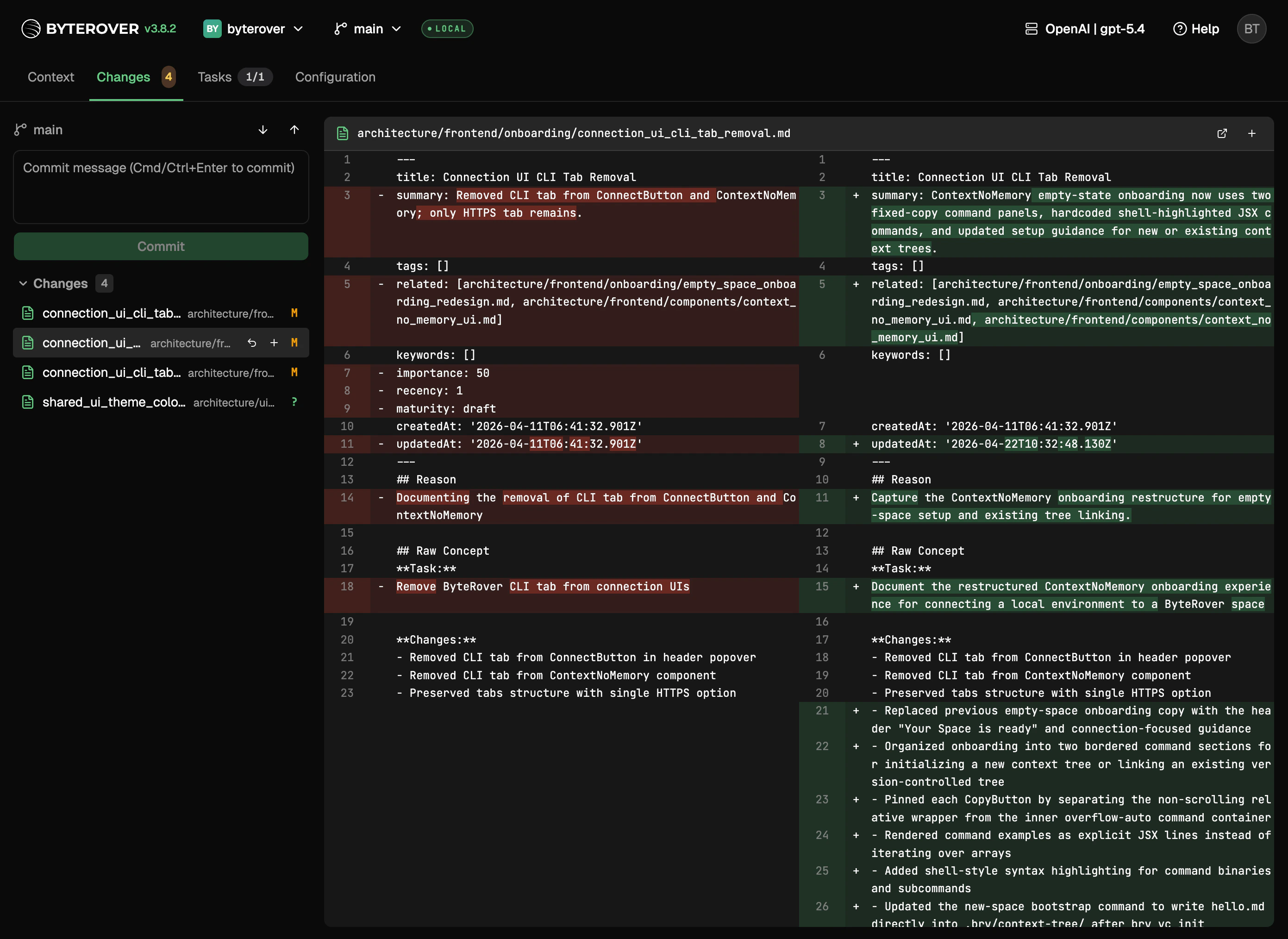
Task: Open the main branch dropdown
Action: tap(367, 28)
